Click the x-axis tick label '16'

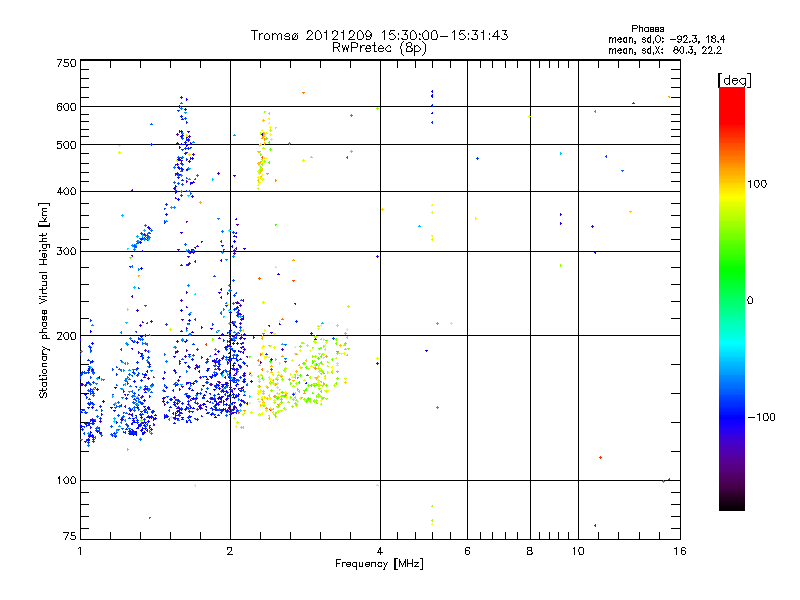680,551
